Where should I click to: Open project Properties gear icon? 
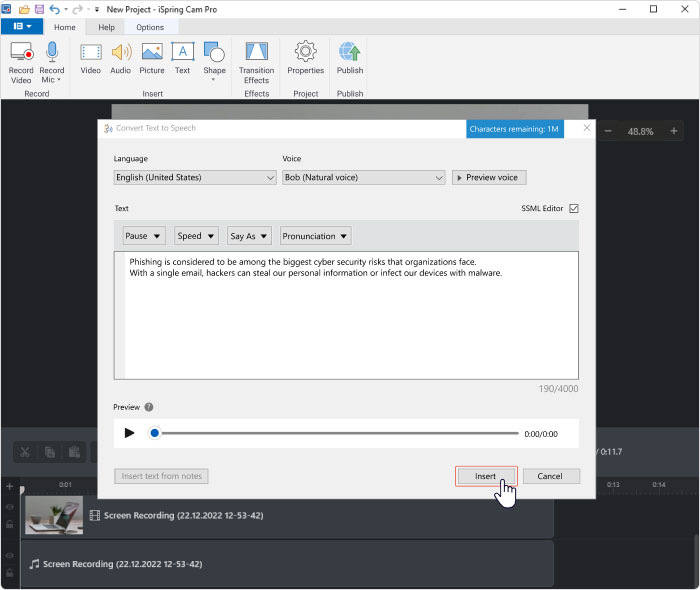pos(305,53)
